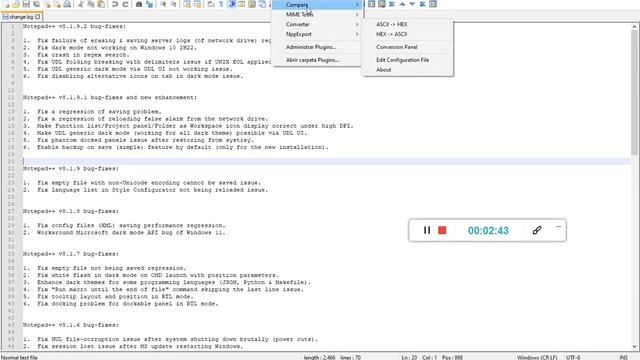The height and width of the screenshot is (360, 640).
Task: Cut selection with the scissors icon
Action: [81, 4]
